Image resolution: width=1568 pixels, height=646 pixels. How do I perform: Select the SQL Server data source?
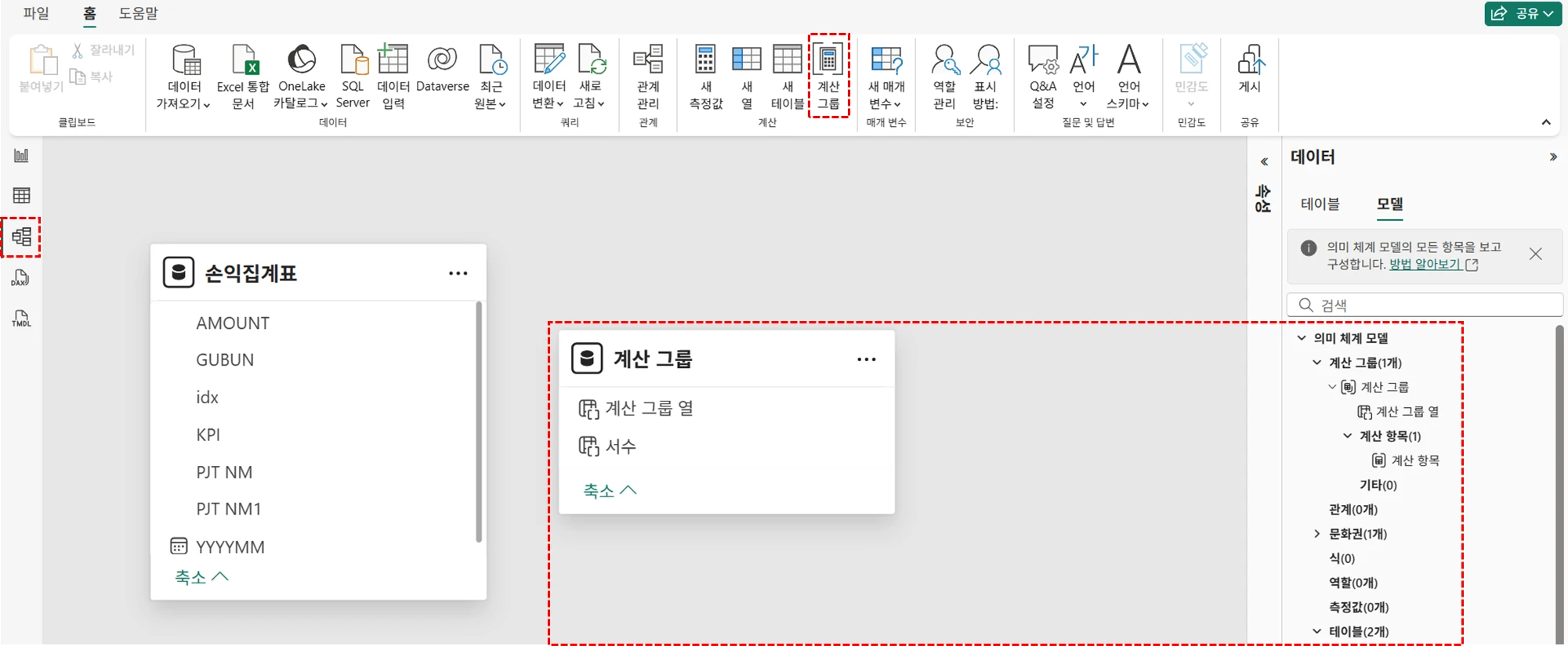tap(353, 76)
